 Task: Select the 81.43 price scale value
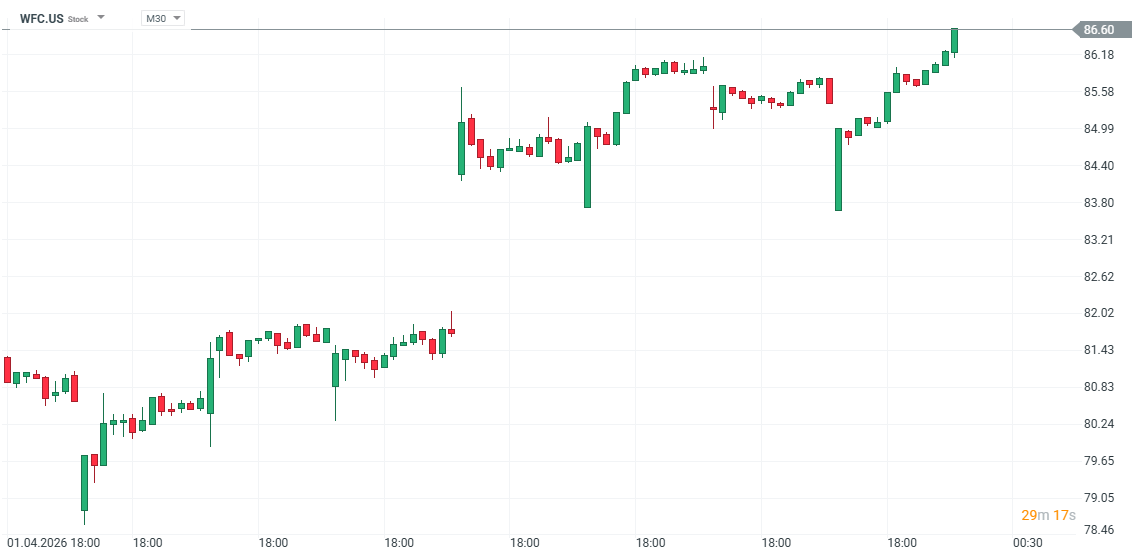tap(1099, 350)
